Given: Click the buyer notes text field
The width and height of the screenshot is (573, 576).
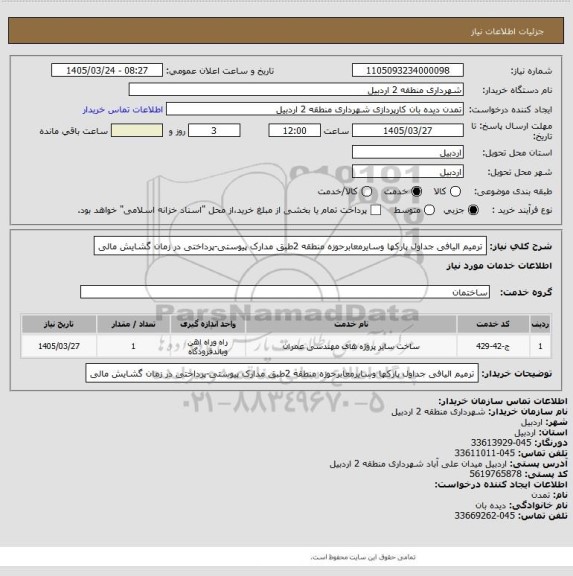Looking at the screenshot, I should click(282, 374).
